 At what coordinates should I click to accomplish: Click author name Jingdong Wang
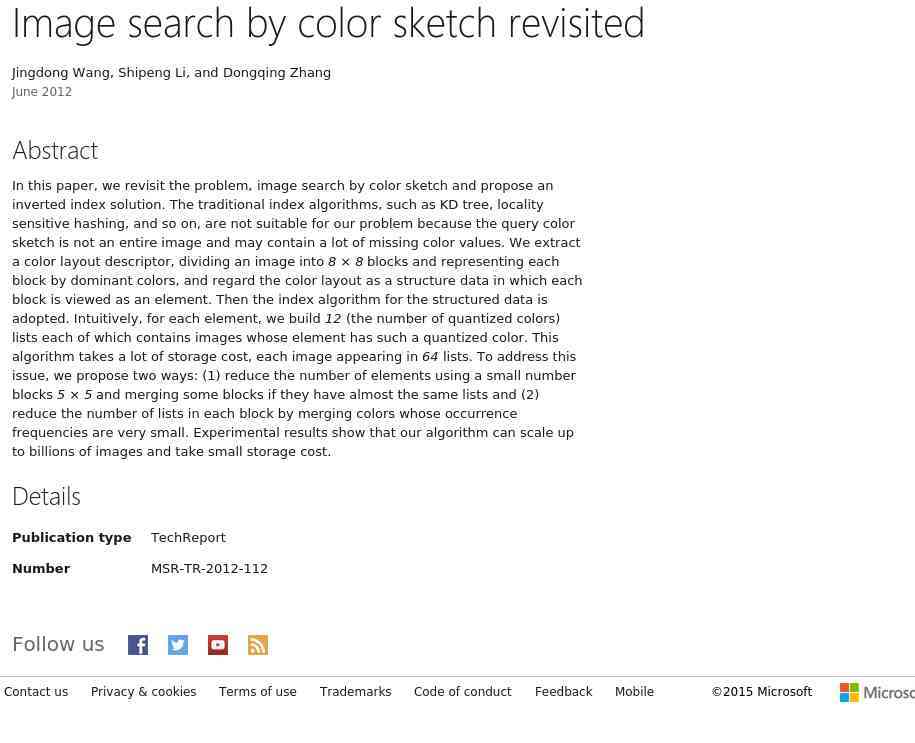(x=61, y=73)
